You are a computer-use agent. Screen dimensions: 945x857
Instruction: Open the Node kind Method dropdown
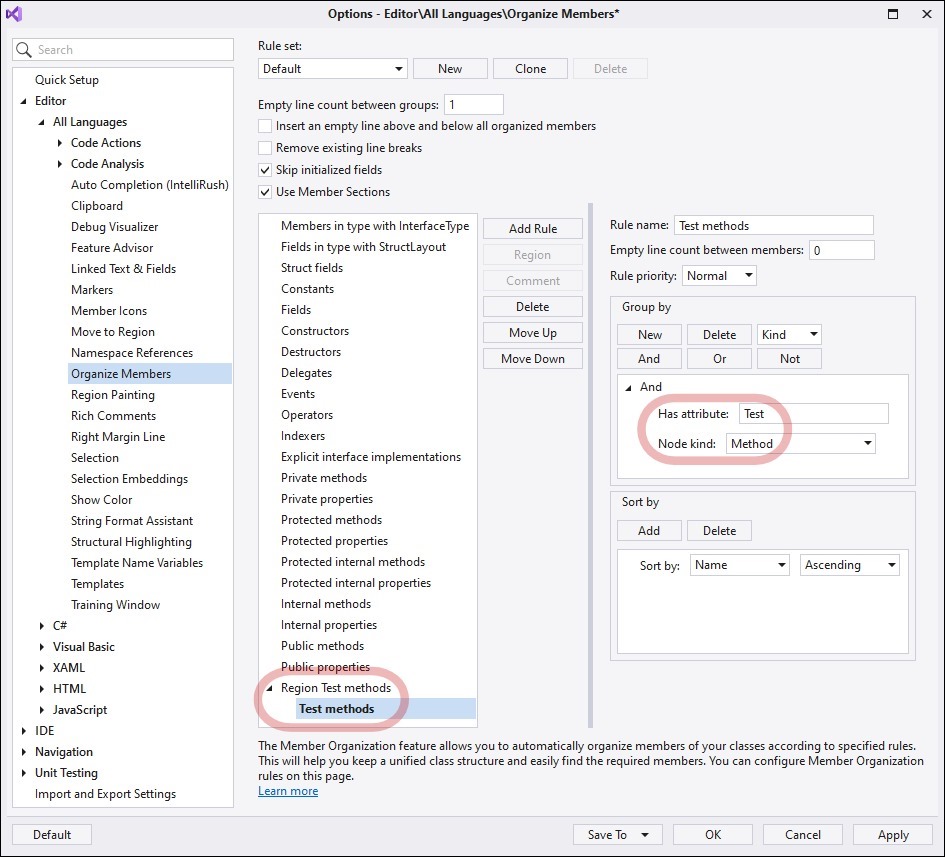pyautogui.click(x=800, y=444)
